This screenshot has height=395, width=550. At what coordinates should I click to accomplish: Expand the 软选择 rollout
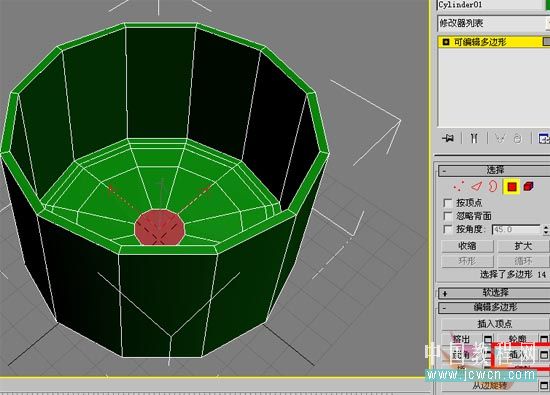pos(494,293)
